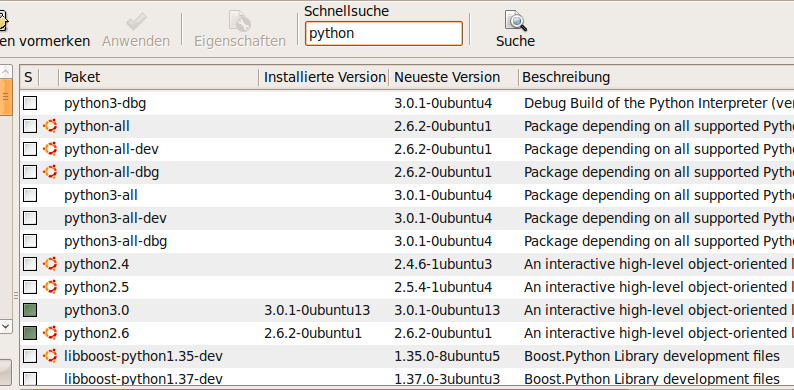Sort by Installierte Version column header
The width and height of the screenshot is (794, 390).
click(x=324, y=77)
